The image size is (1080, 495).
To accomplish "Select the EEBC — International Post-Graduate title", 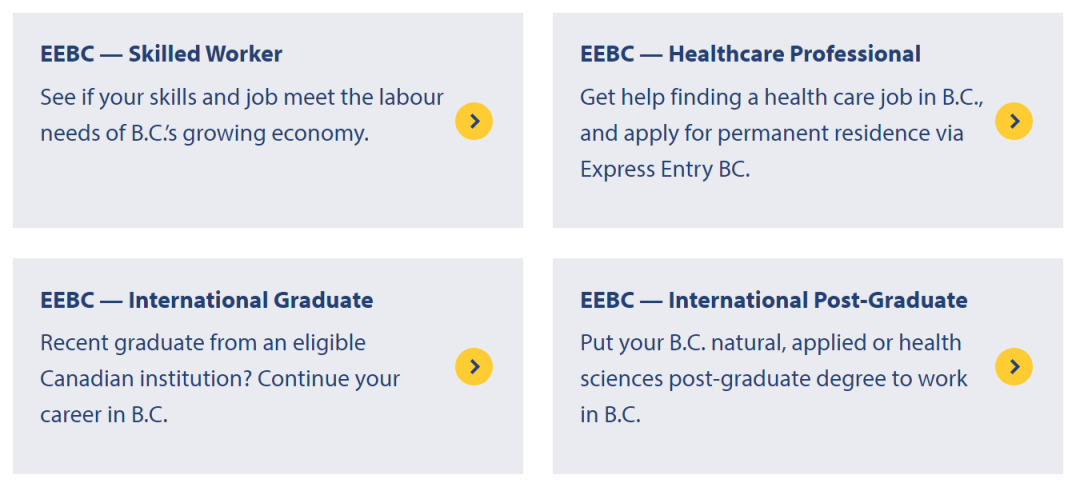I will click(773, 300).
